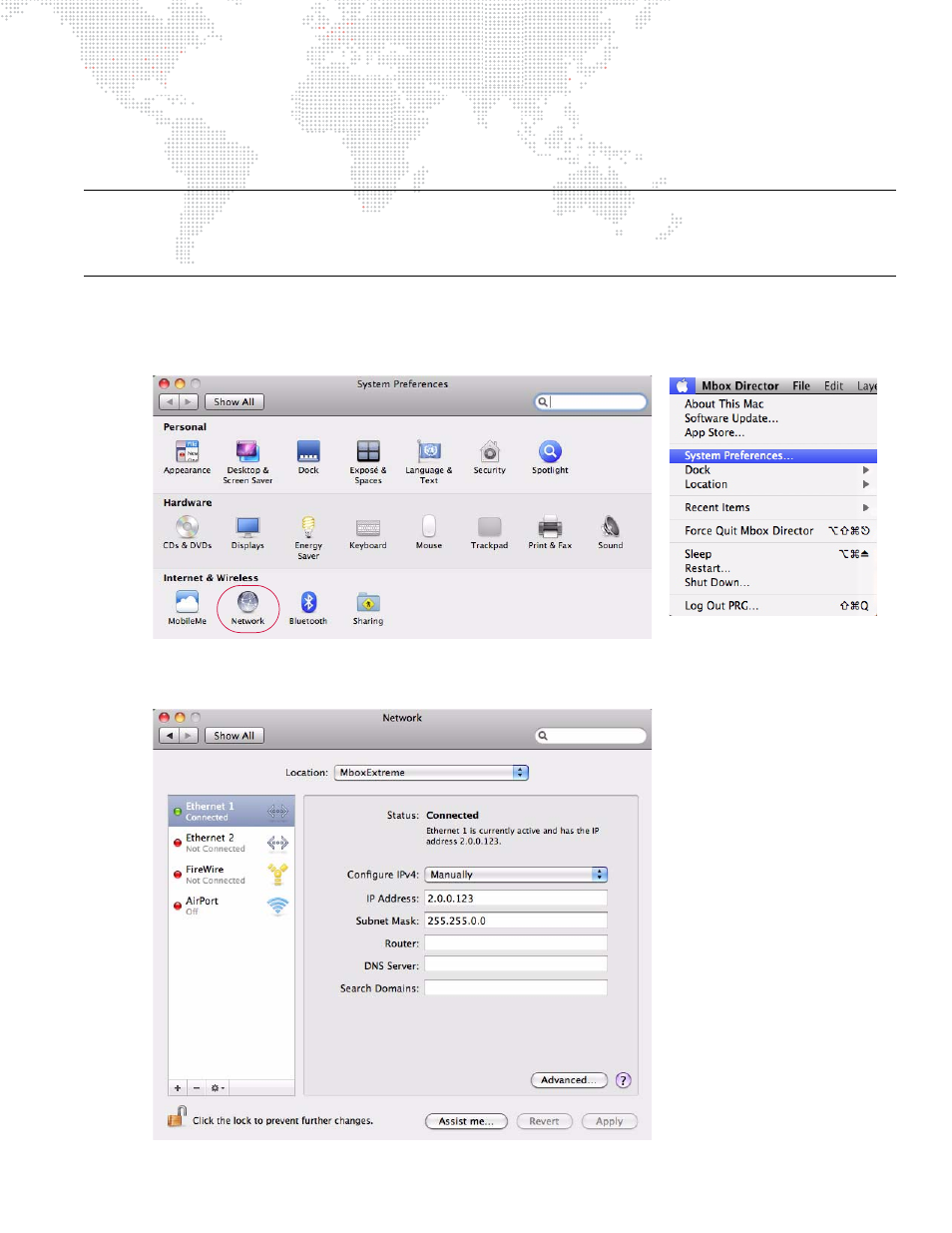The image size is (952, 1233).
Task: Select the FireWire service
Action: coord(232,875)
